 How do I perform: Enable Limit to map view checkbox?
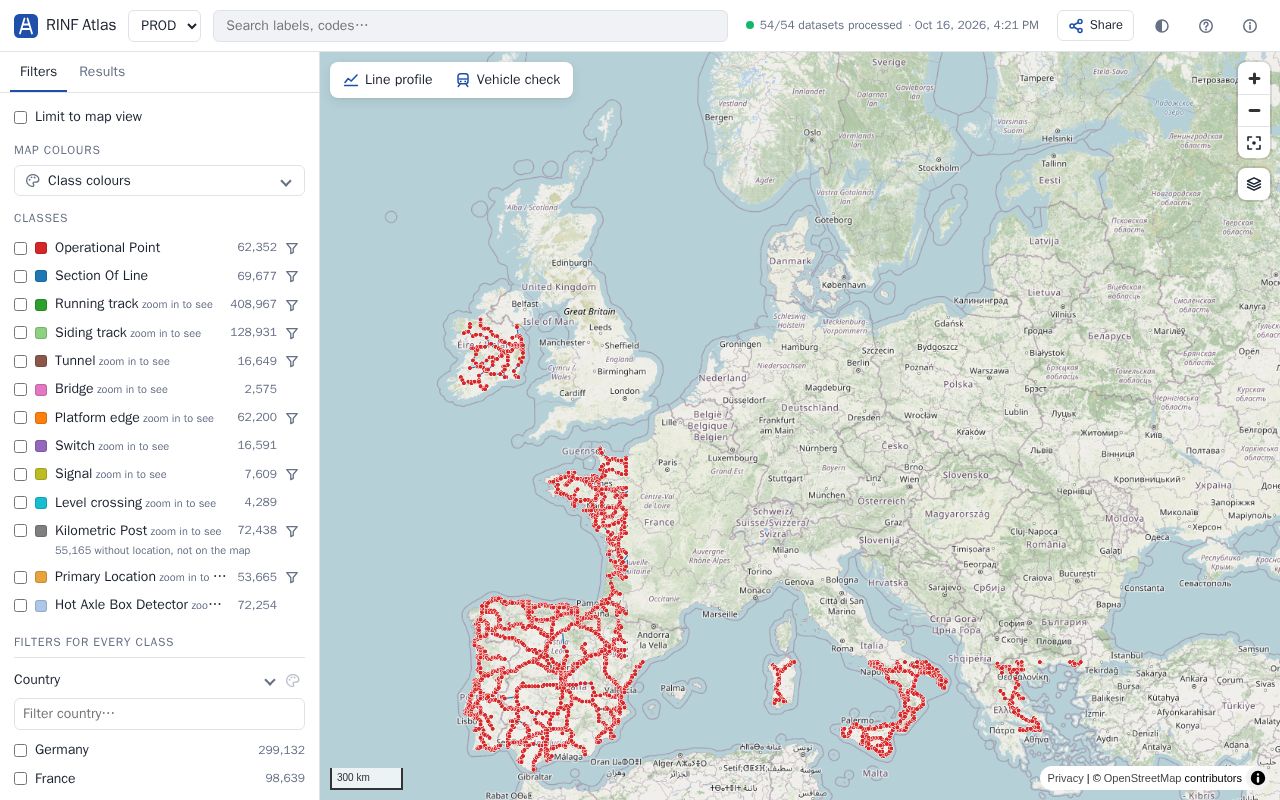20,117
